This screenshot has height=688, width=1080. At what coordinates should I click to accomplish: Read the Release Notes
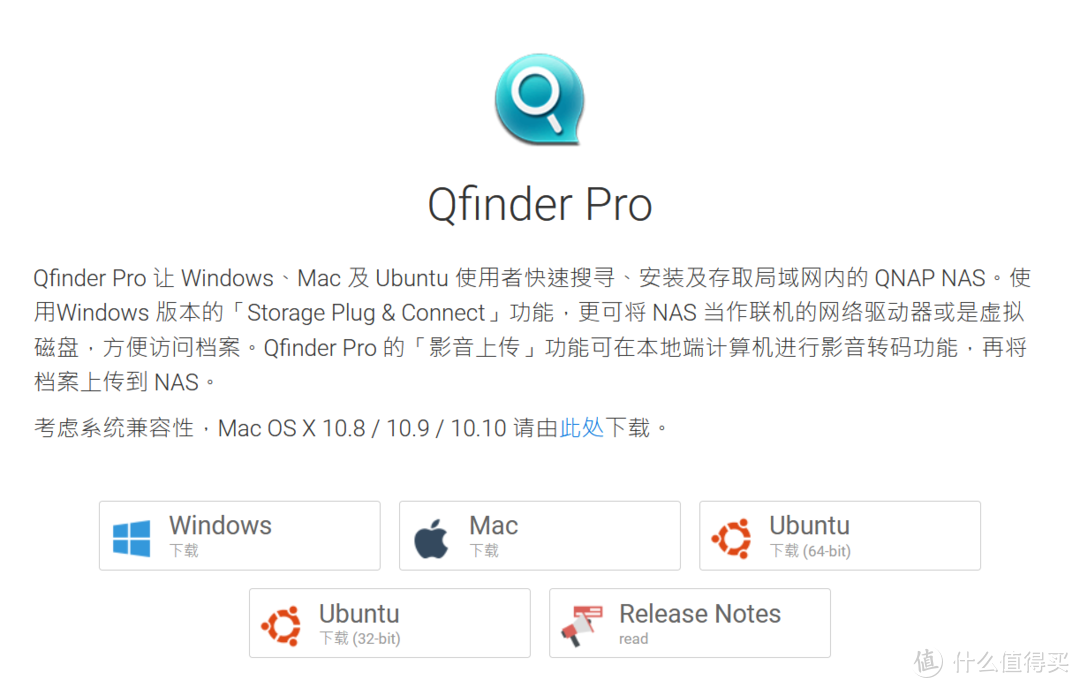coord(690,623)
